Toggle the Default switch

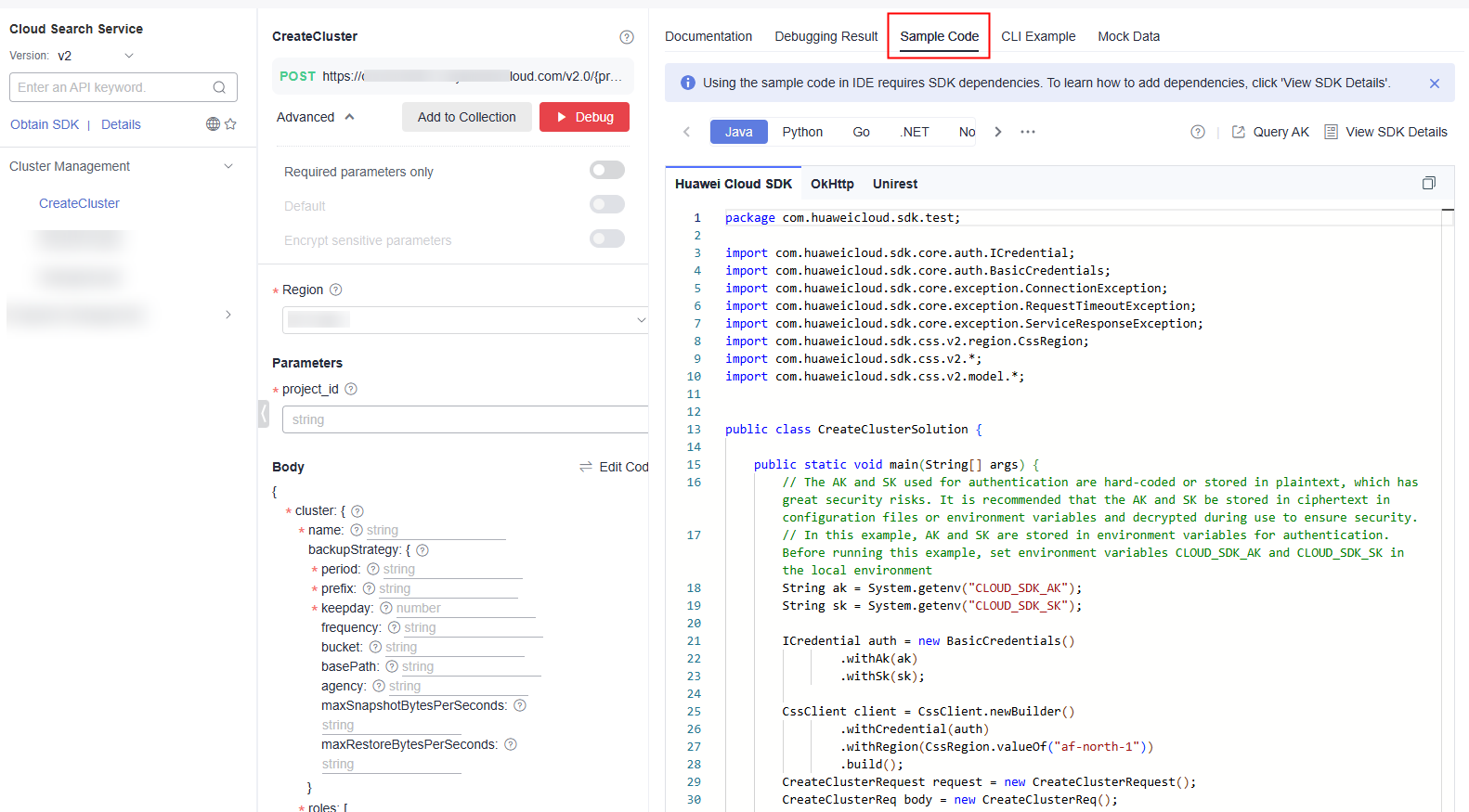pyautogui.click(x=607, y=204)
